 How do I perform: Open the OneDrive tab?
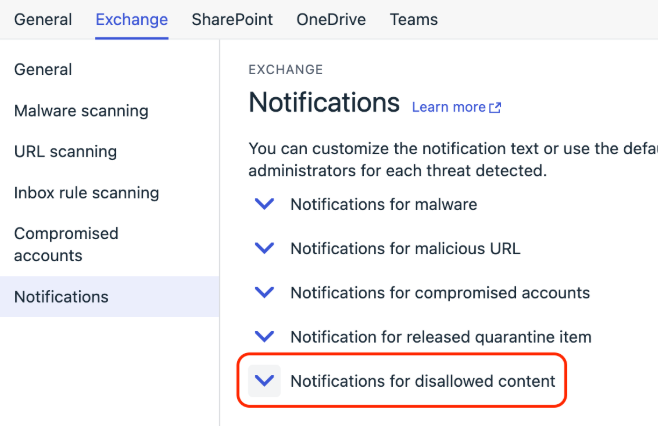point(331,20)
